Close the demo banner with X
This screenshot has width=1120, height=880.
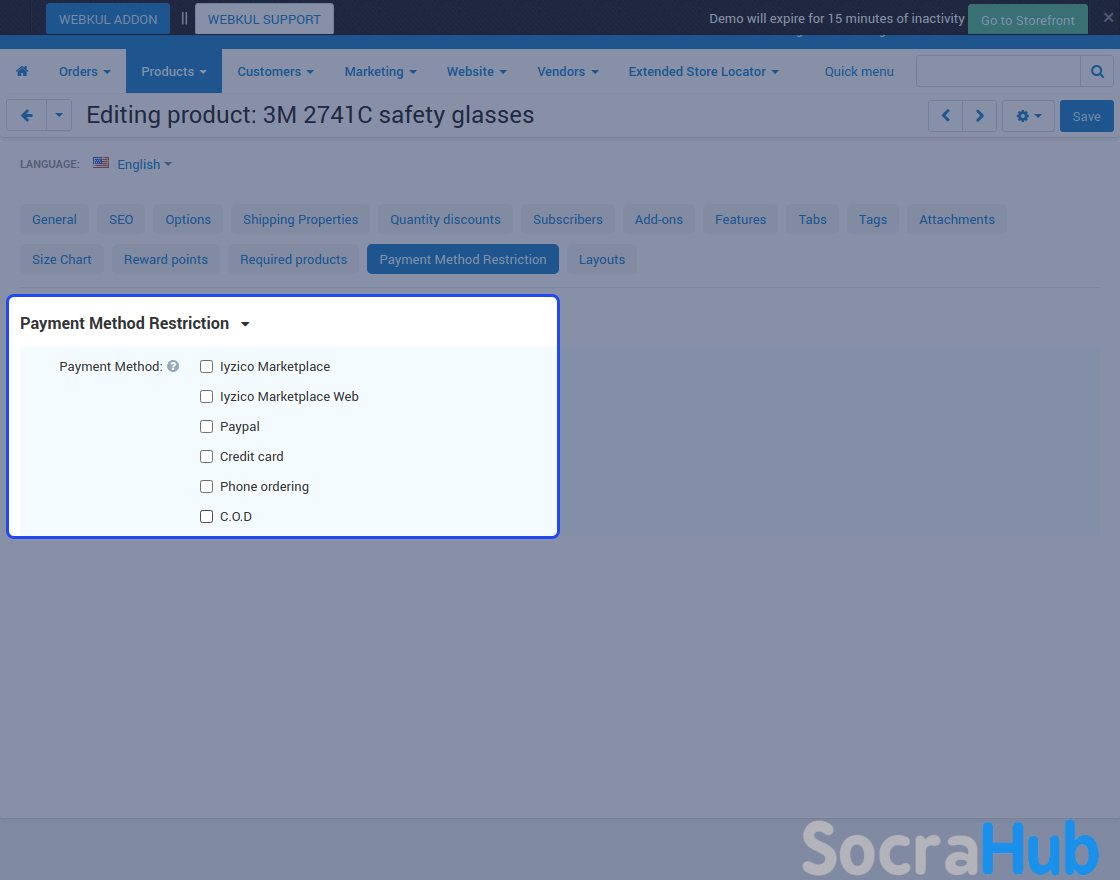click(1108, 17)
